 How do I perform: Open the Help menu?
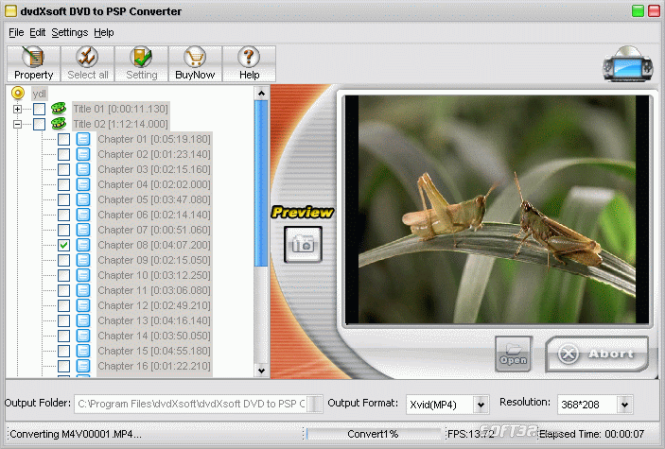tap(104, 33)
